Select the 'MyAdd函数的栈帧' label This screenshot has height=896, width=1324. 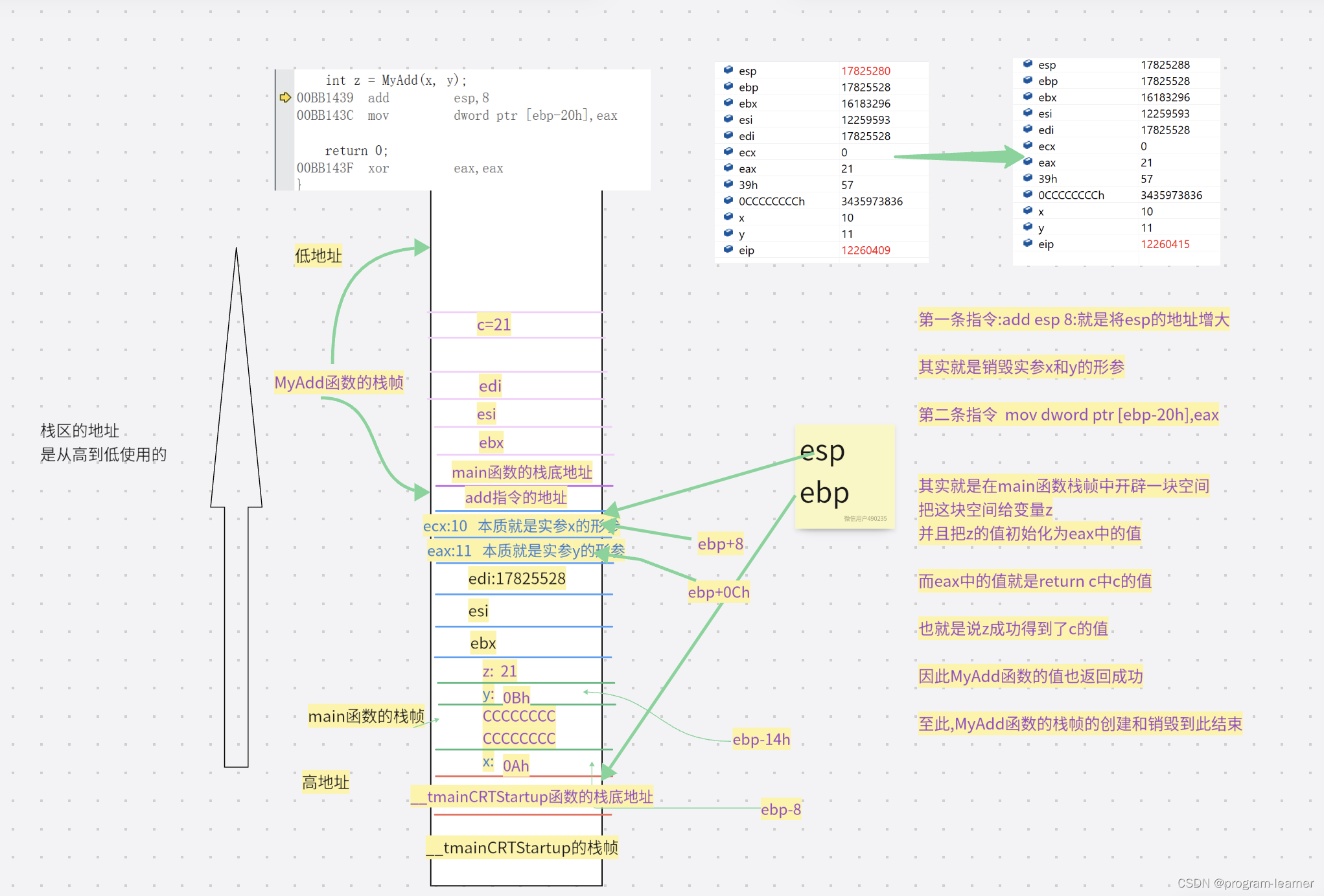point(339,383)
